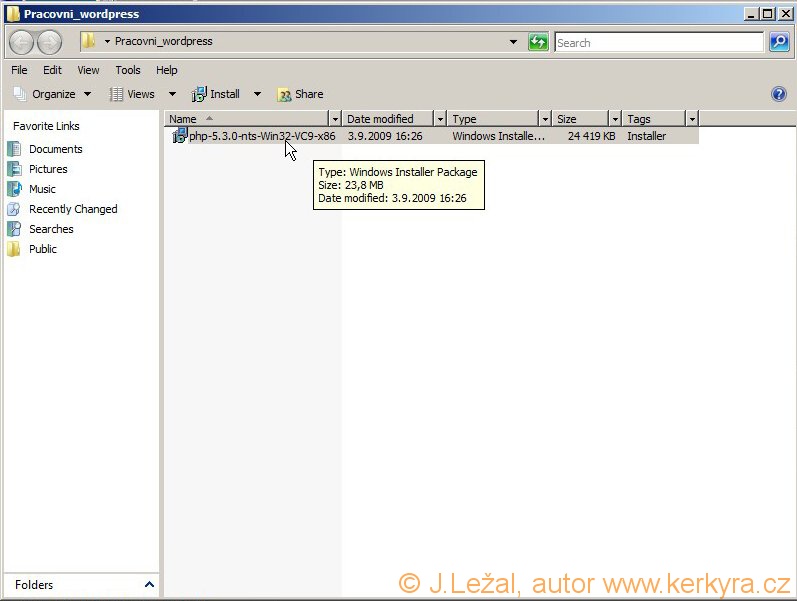Open the Help question mark icon
Image resolution: width=797 pixels, height=601 pixels.
pos(779,94)
